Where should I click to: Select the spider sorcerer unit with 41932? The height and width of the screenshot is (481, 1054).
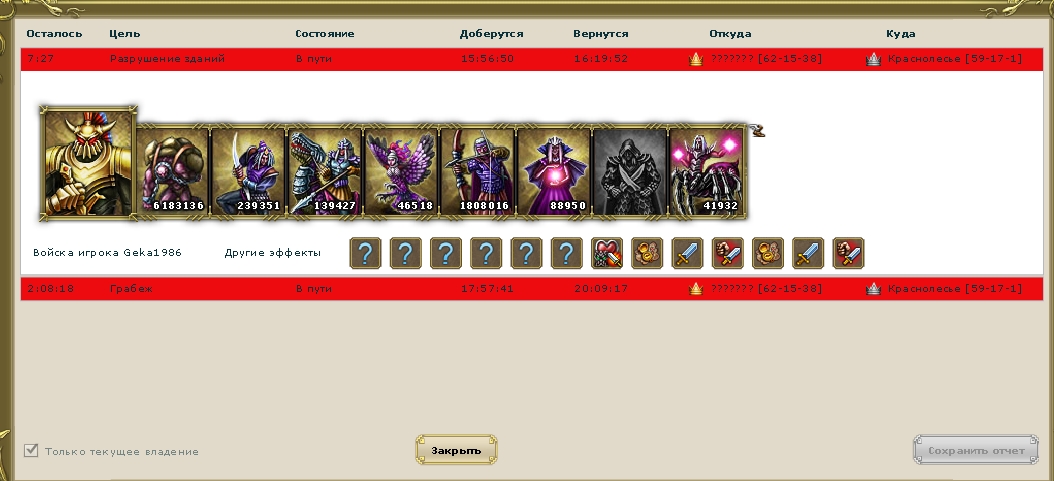point(706,171)
